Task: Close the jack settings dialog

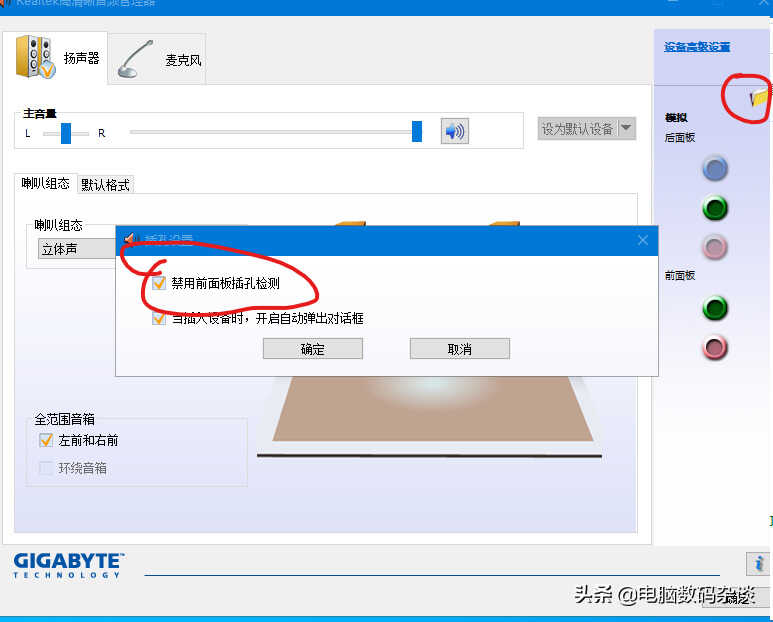Action: (642, 240)
